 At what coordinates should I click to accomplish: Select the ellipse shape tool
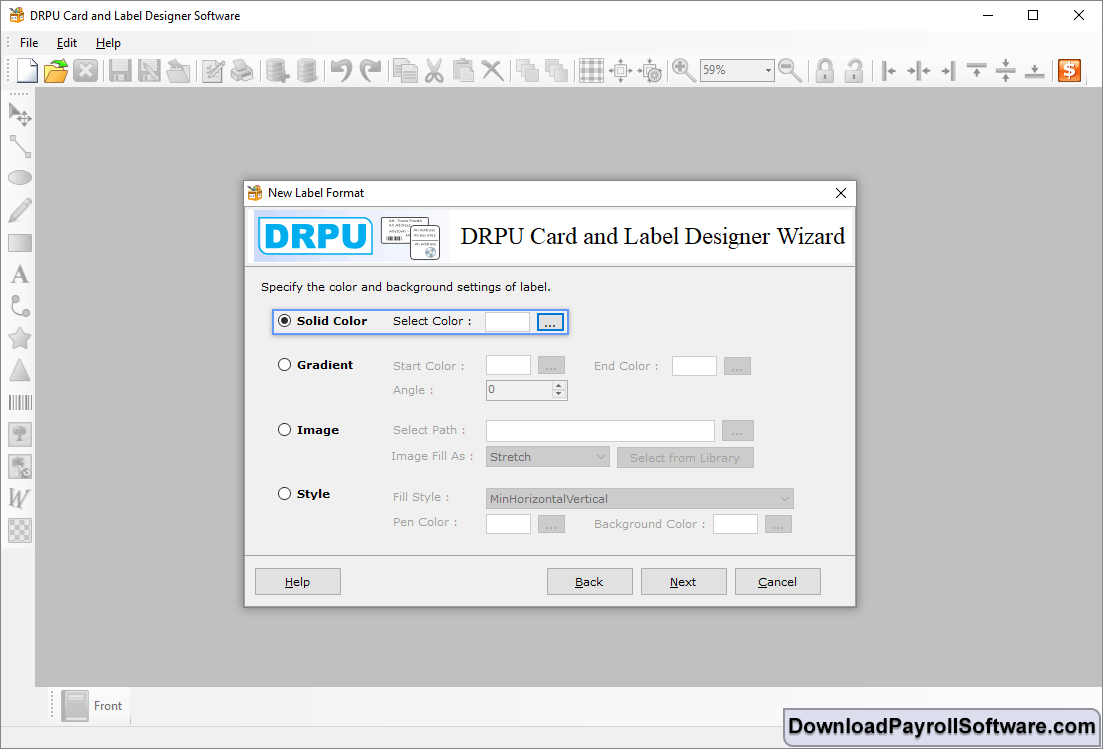(x=20, y=178)
